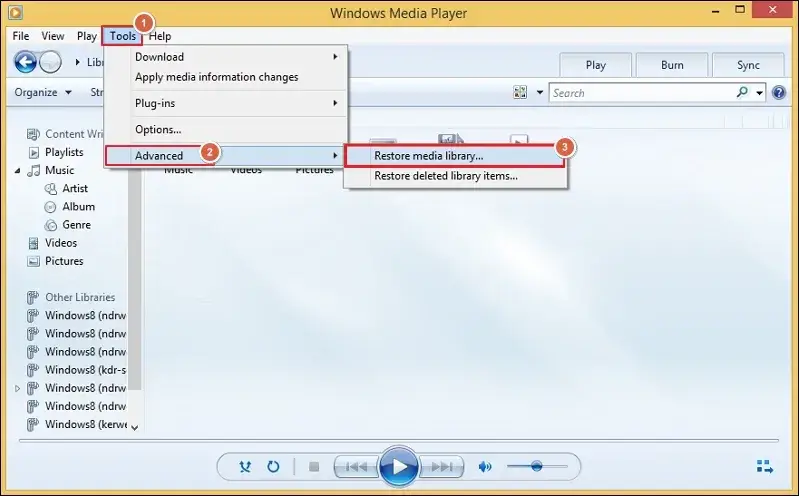Open the view options dropdown arrow
The image size is (799, 496).
[540, 93]
